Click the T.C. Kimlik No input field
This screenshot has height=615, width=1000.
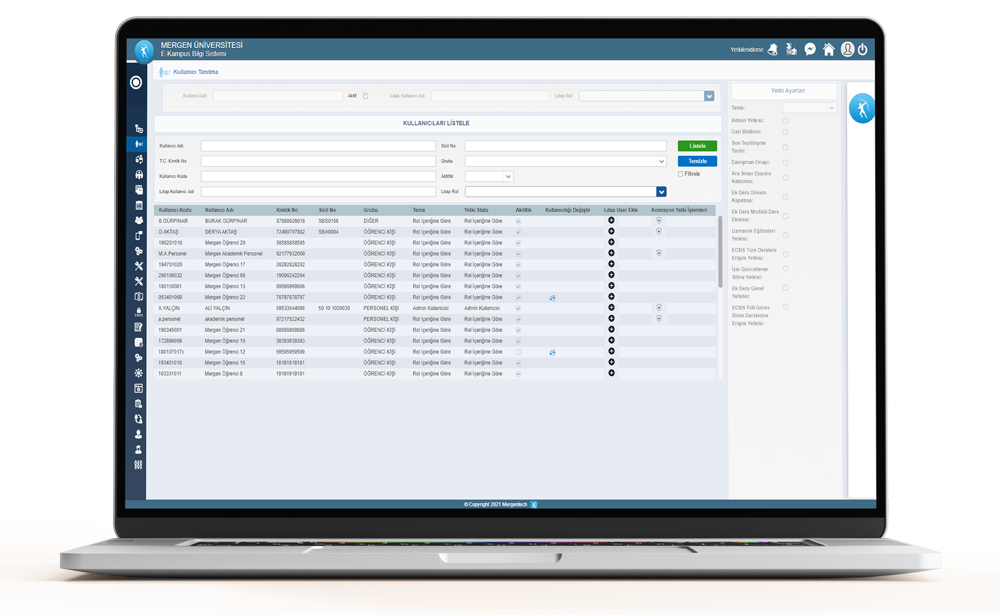[318, 161]
